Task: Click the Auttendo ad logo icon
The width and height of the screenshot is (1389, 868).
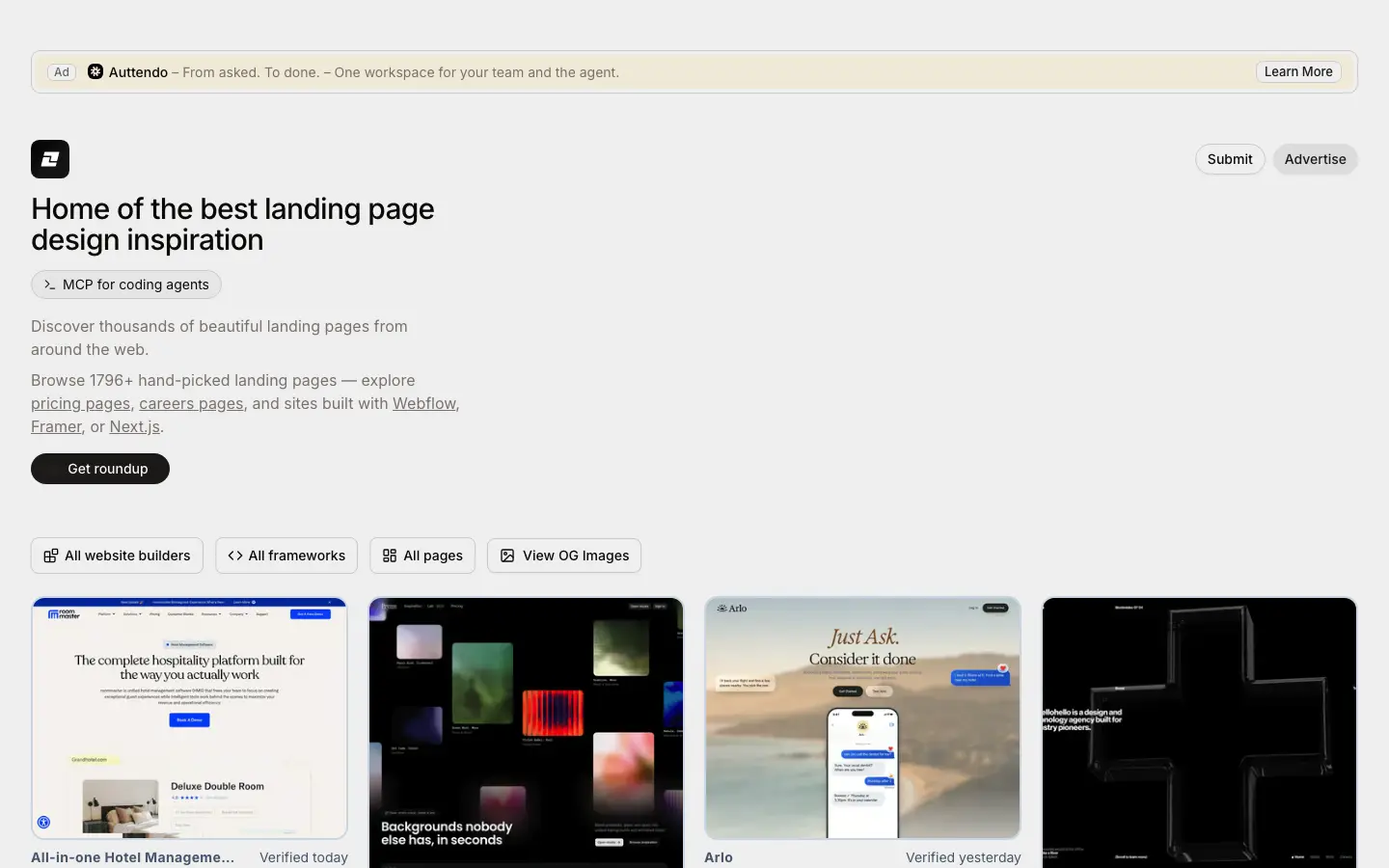Action: click(x=95, y=71)
